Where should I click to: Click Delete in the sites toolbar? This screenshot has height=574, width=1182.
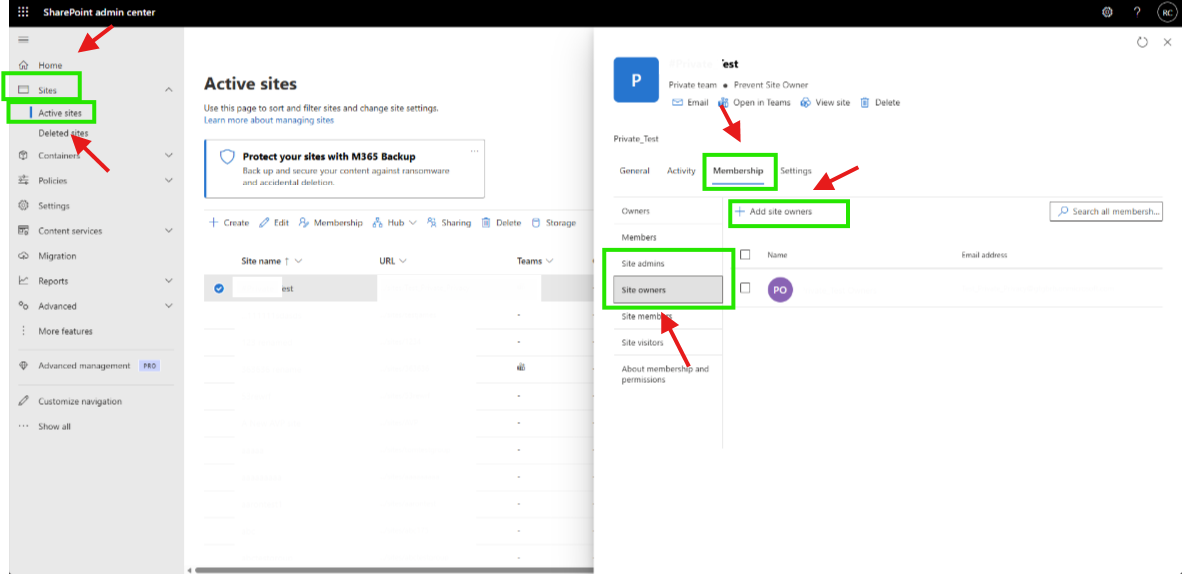pos(501,223)
